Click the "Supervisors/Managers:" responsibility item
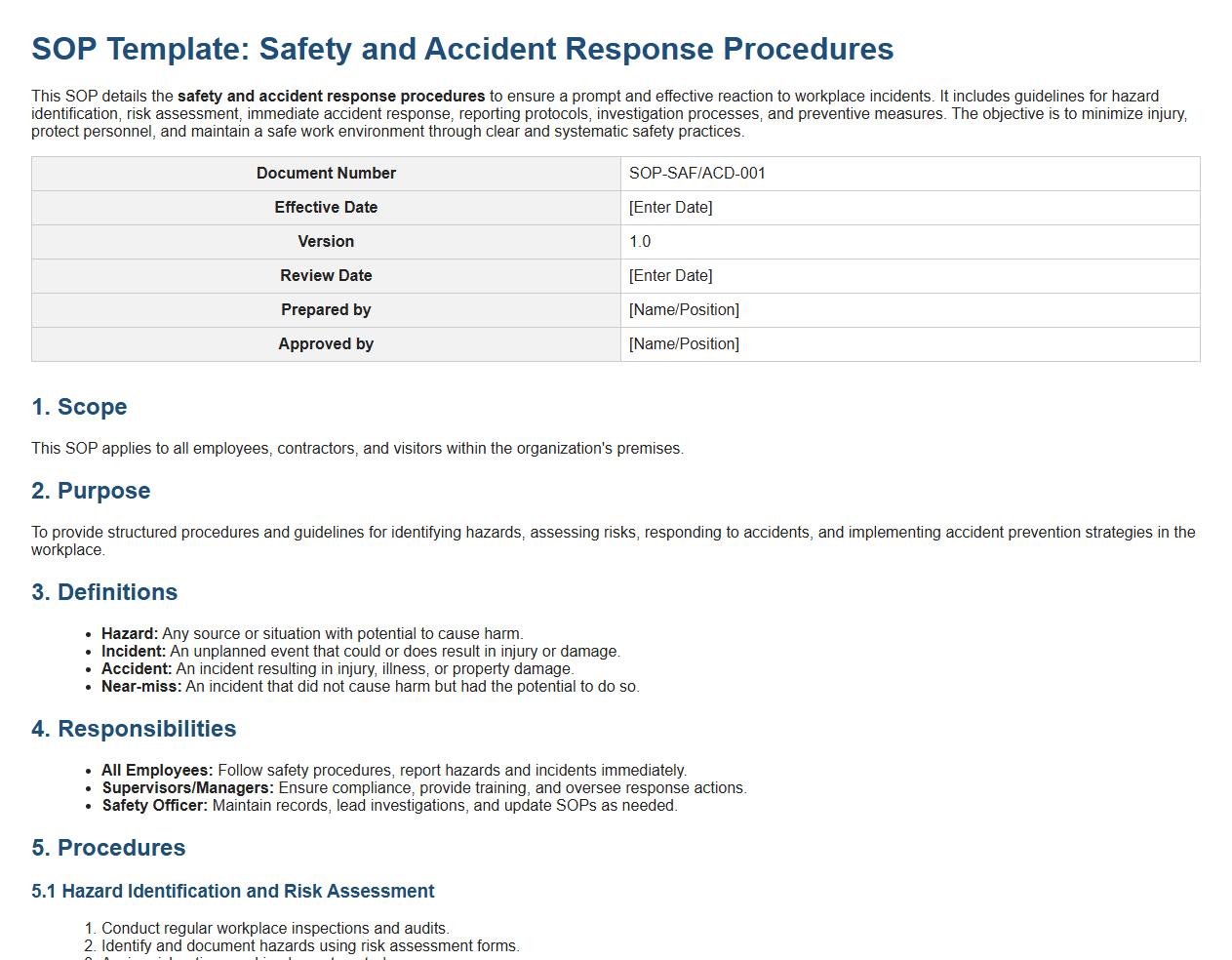The height and width of the screenshot is (960, 1232). point(187,788)
